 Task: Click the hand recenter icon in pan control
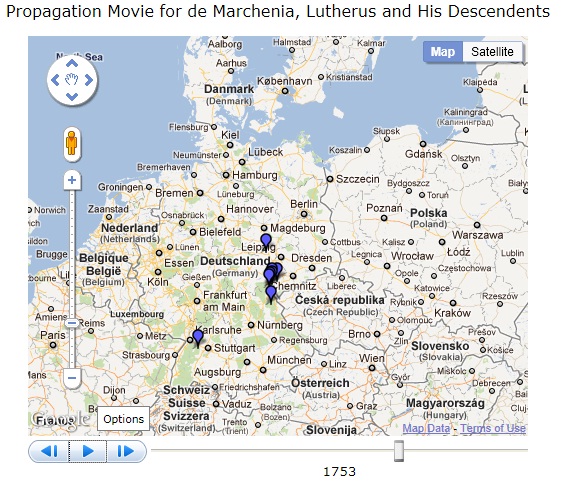tap(72, 79)
